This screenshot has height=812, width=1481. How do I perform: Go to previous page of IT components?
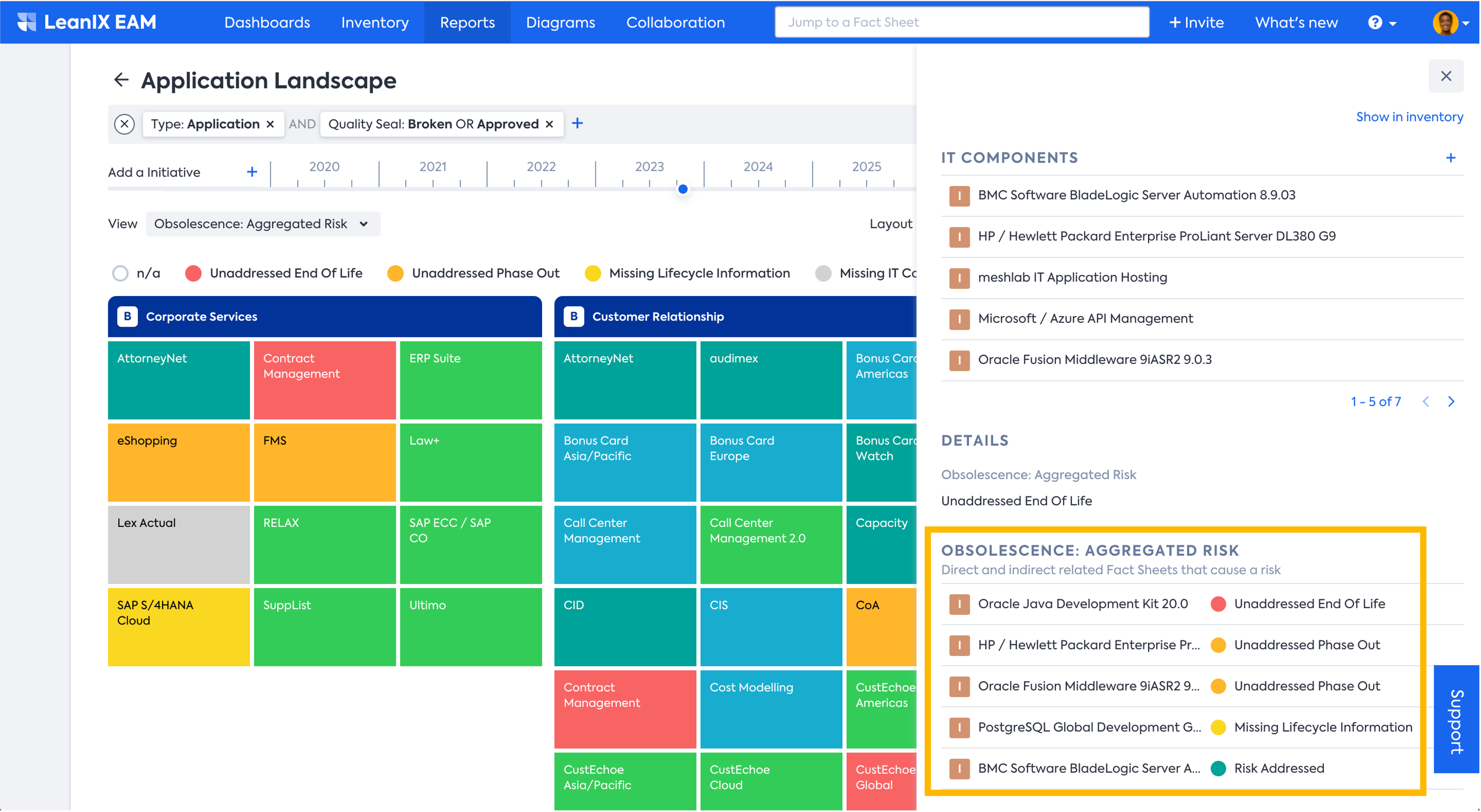coord(1425,401)
